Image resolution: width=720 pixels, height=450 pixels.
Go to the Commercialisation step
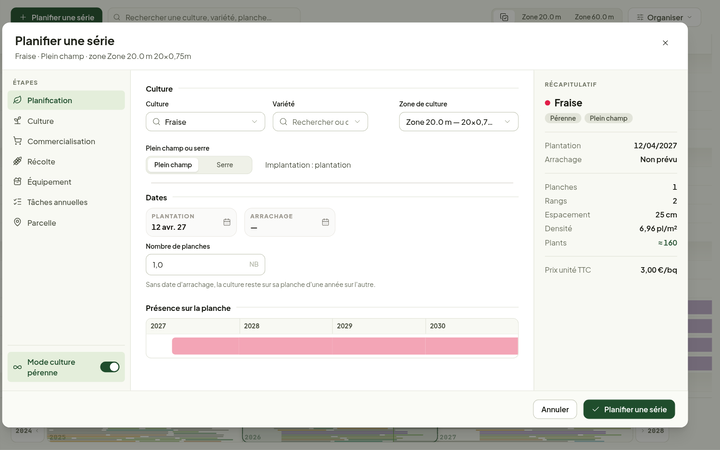(66, 141)
